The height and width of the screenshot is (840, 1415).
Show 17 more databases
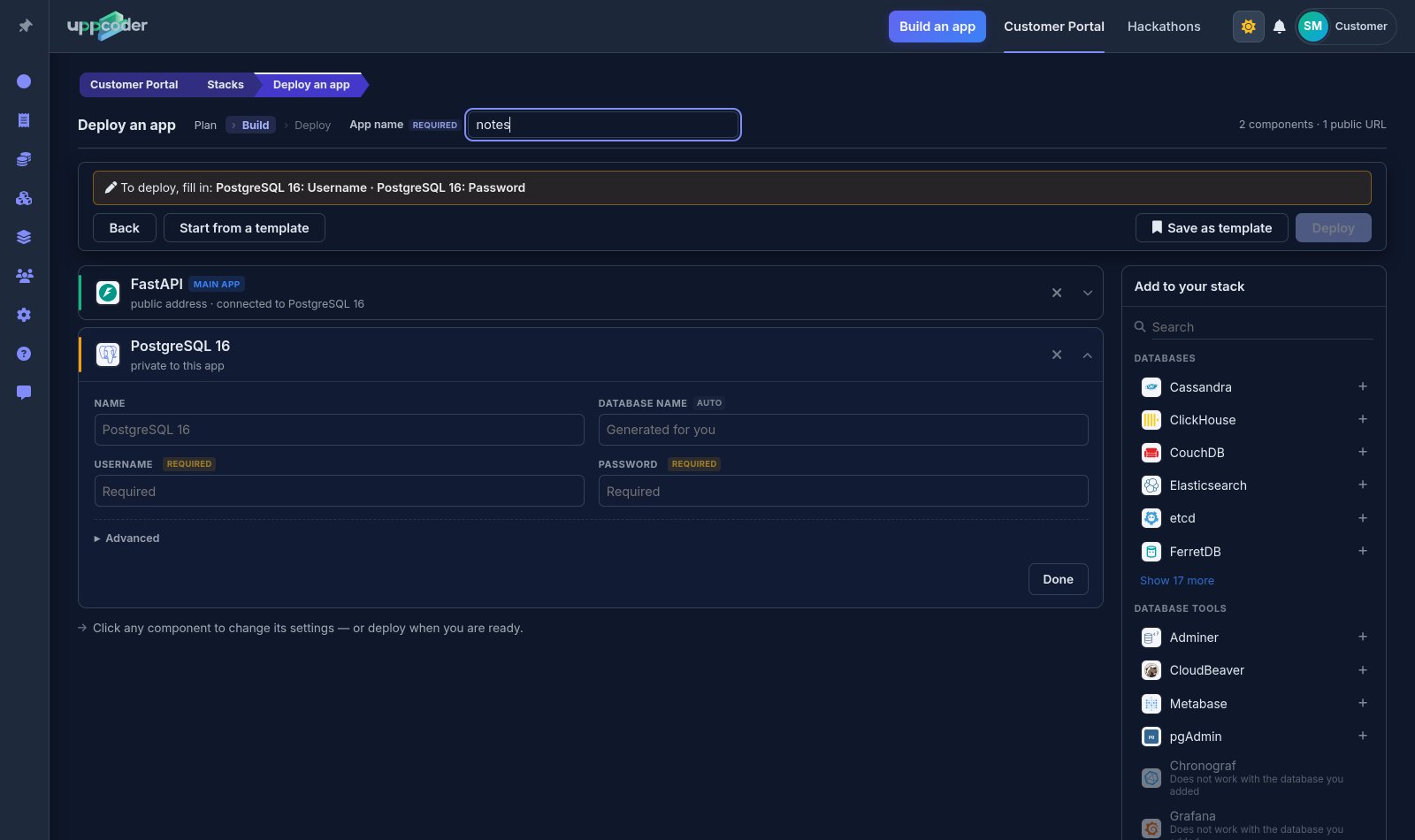(x=1176, y=581)
